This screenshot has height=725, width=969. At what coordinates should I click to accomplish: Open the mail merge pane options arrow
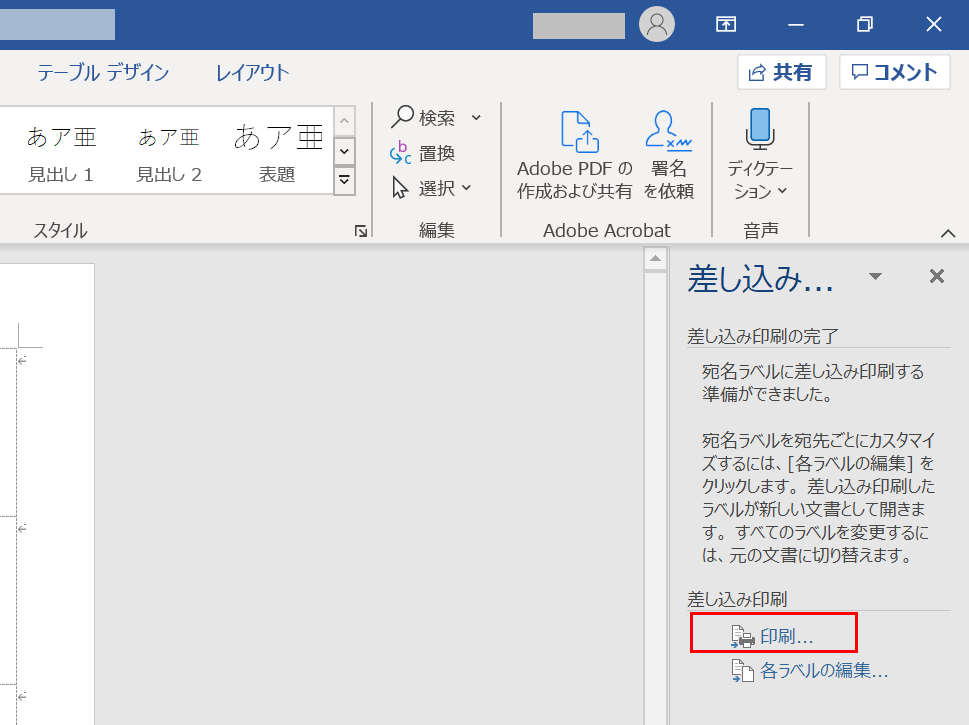point(875,277)
